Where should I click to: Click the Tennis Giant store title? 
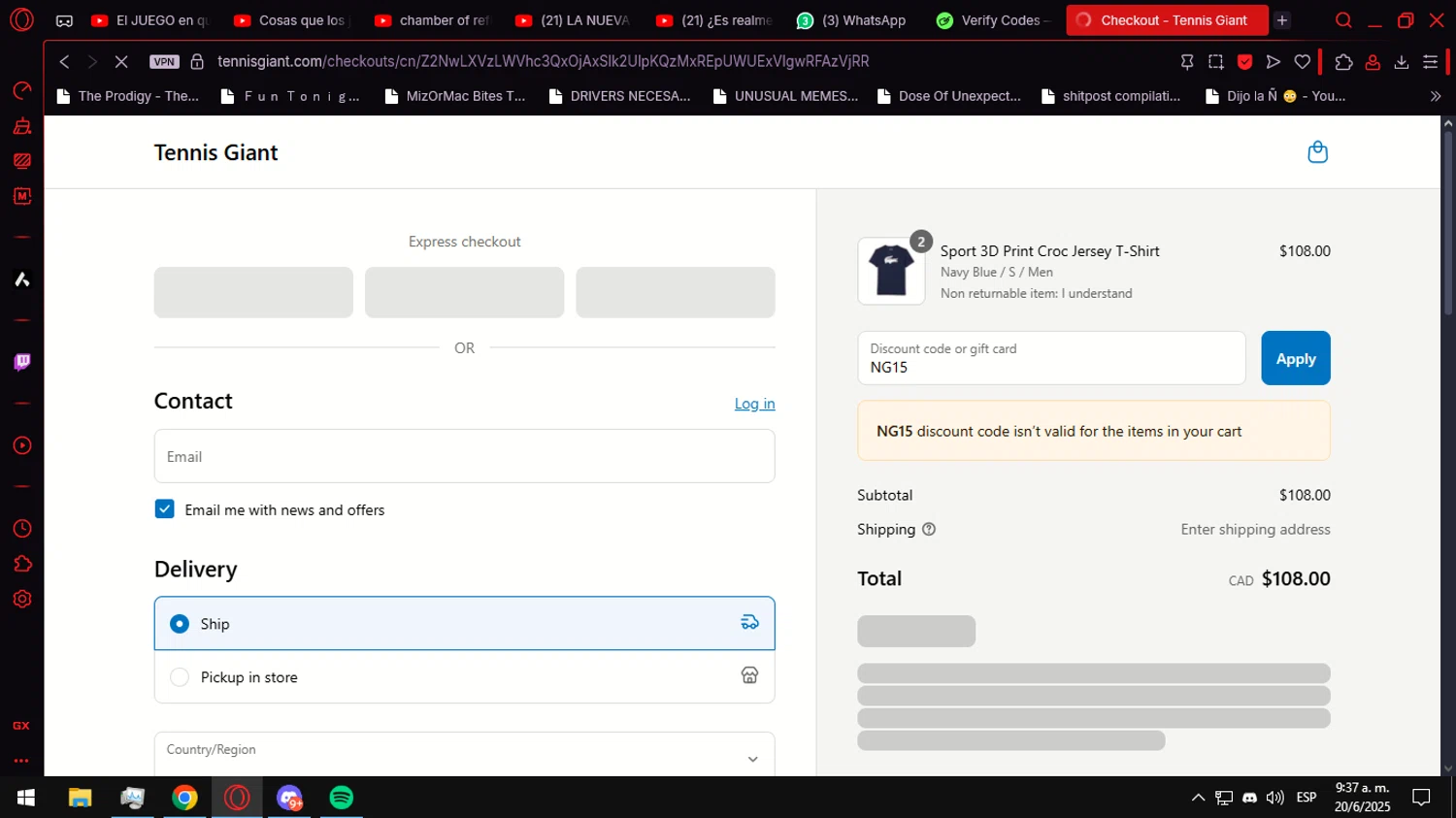(x=216, y=152)
